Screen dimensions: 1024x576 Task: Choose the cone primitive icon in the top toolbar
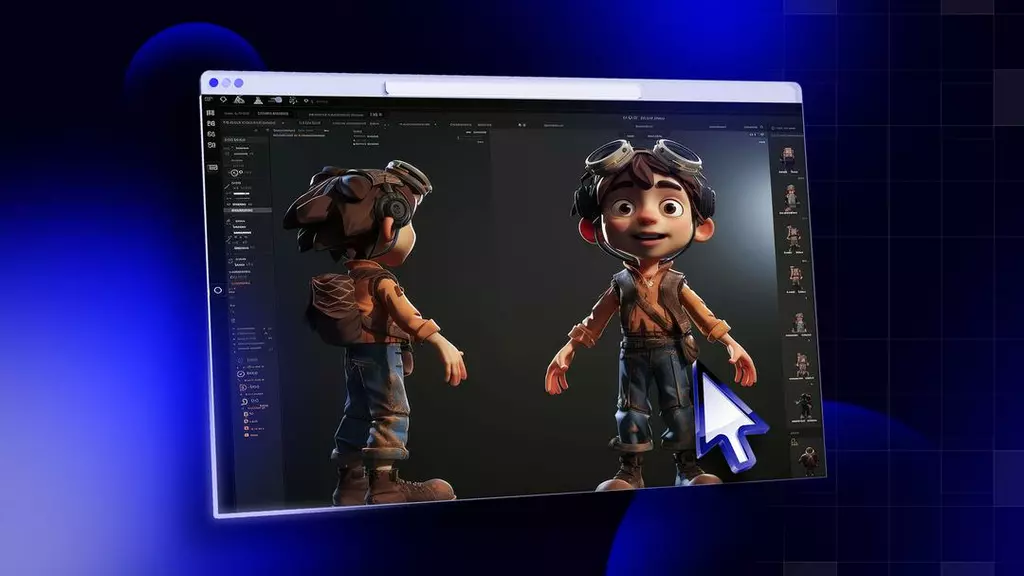click(258, 99)
